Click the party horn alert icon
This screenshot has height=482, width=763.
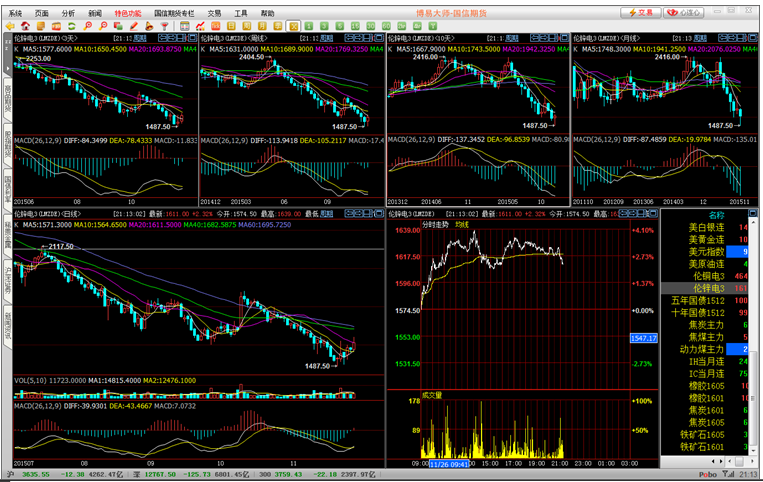tap(149, 26)
